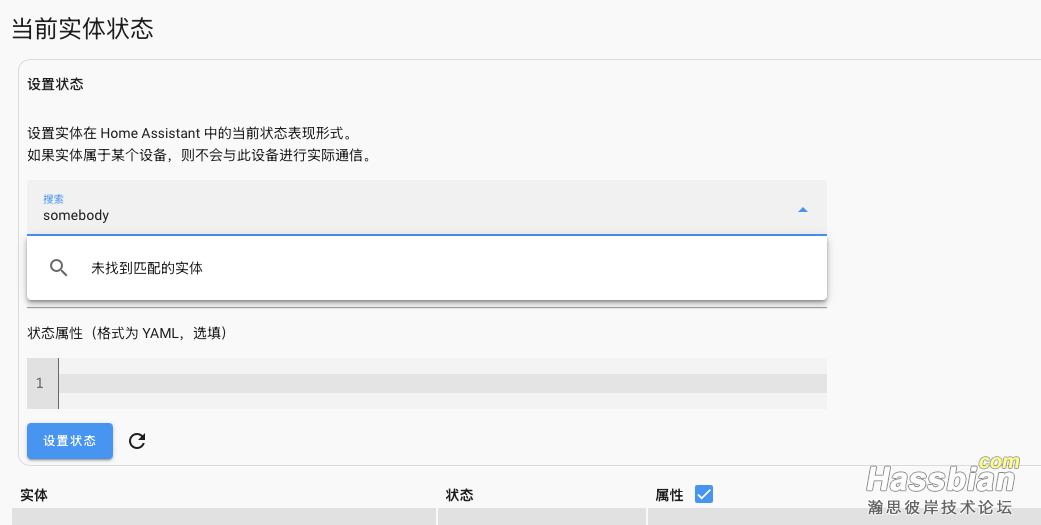Click the refresh icon beside 设置状态
The image size is (1041, 525).
pyautogui.click(x=137, y=441)
